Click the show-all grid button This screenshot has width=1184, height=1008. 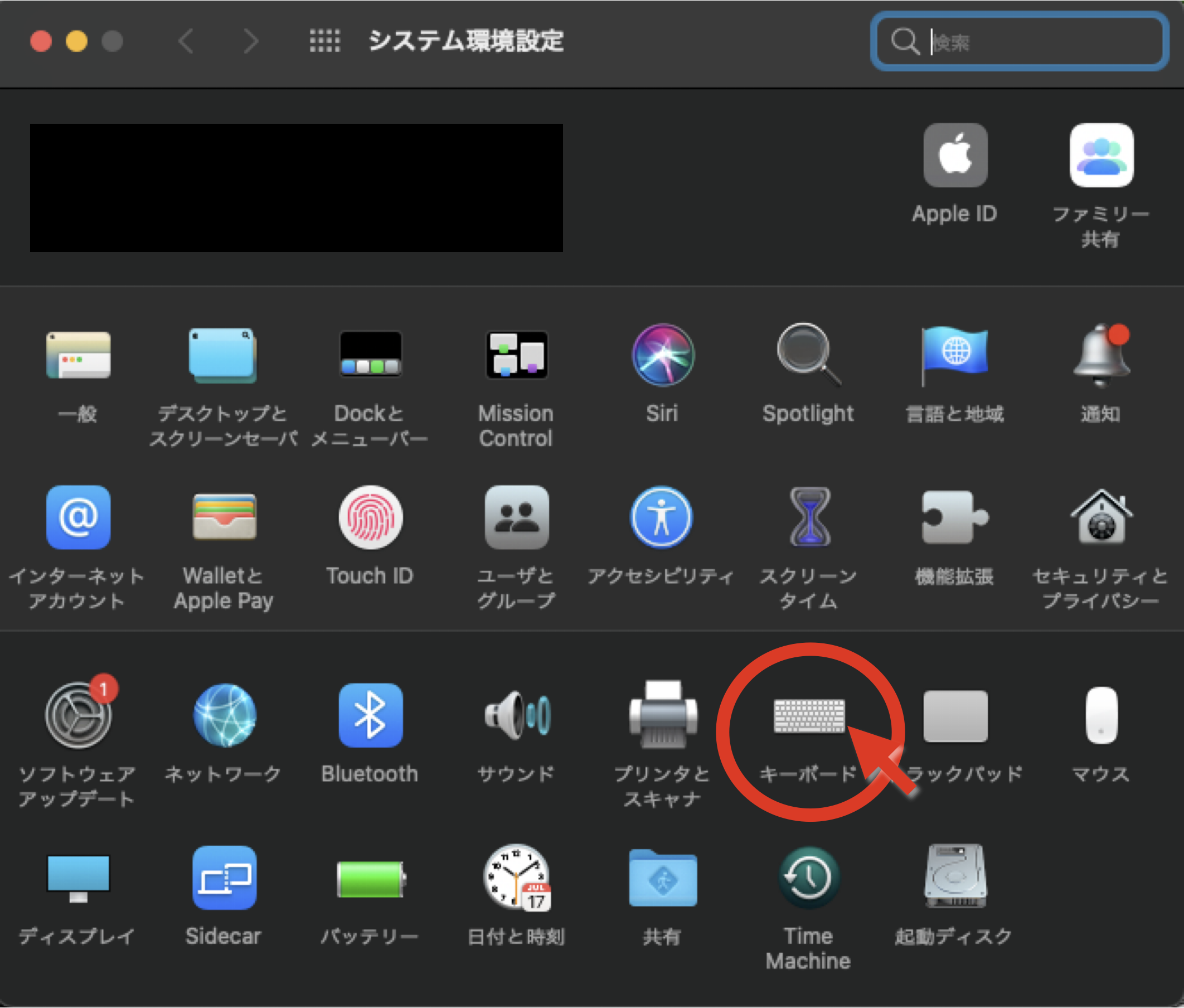(x=324, y=41)
